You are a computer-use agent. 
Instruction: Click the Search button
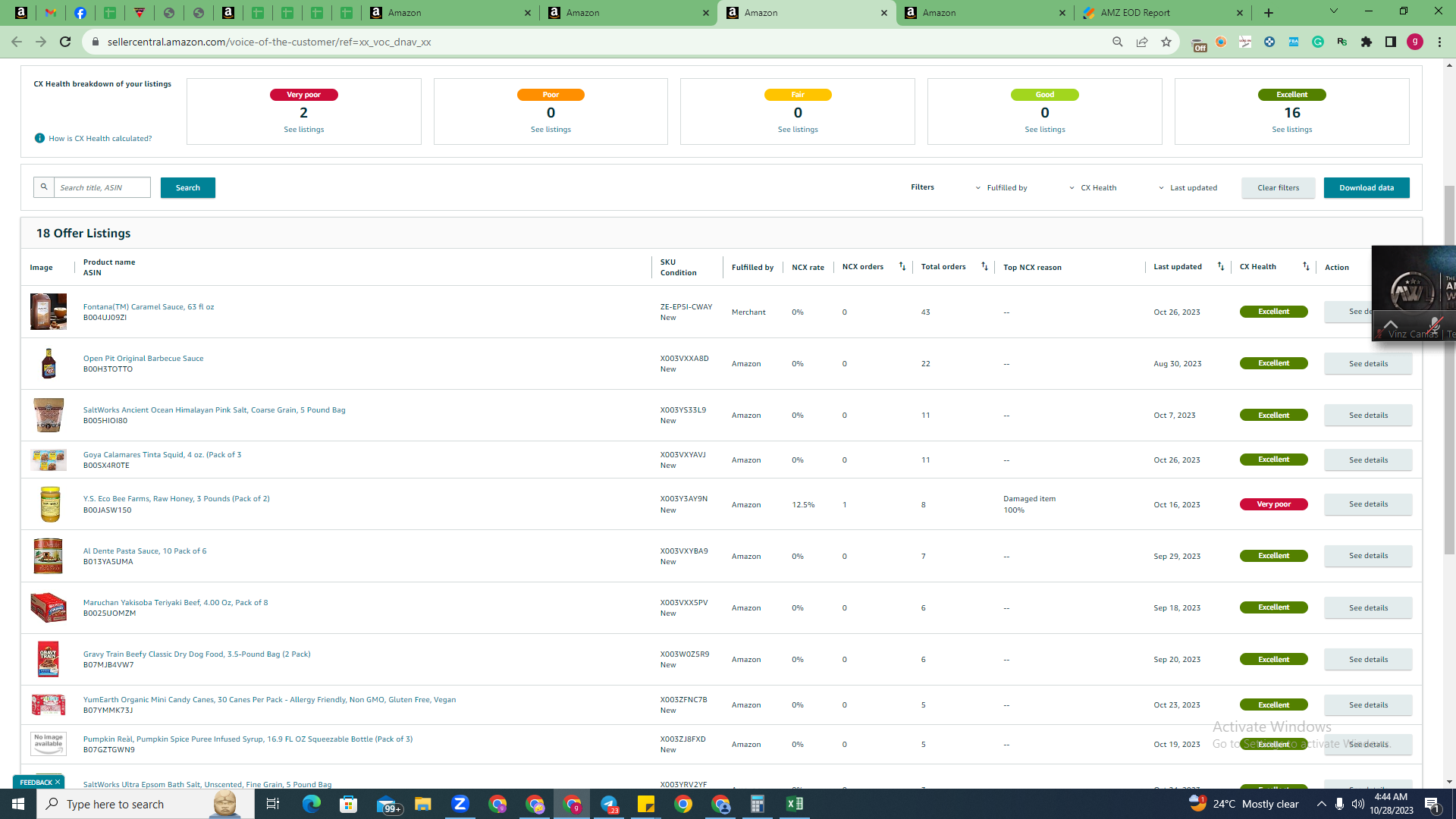[188, 187]
